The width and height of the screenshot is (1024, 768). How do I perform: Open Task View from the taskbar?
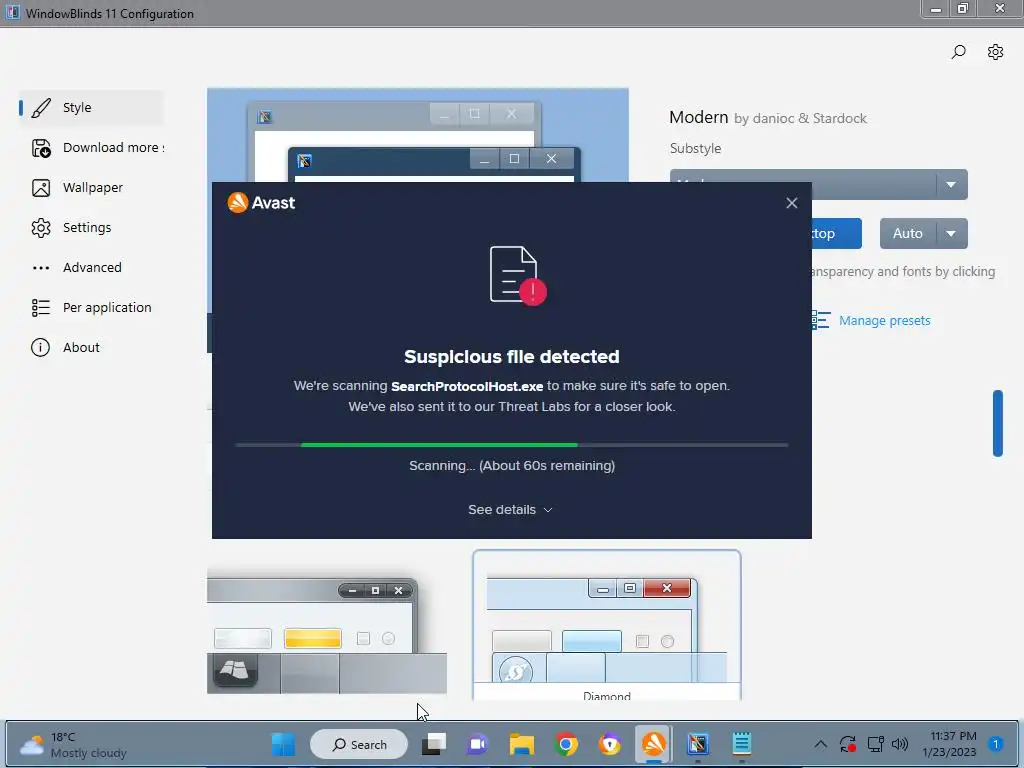coord(434,744)
